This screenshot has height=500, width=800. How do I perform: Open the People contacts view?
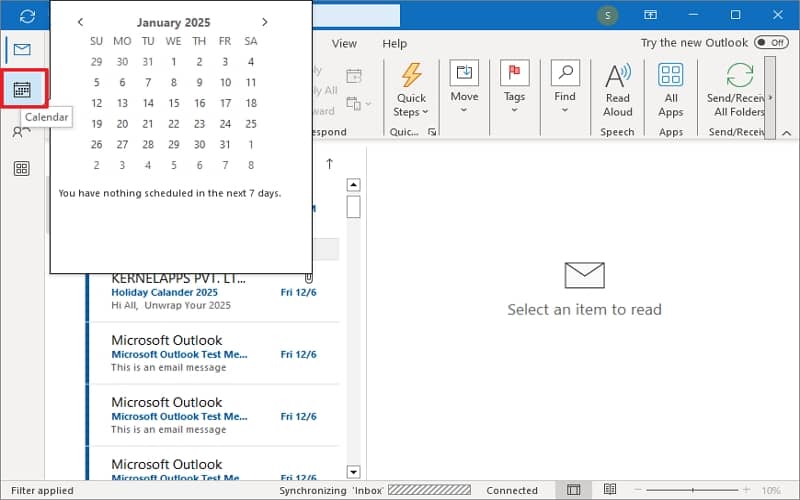click(x=21, y=133)
